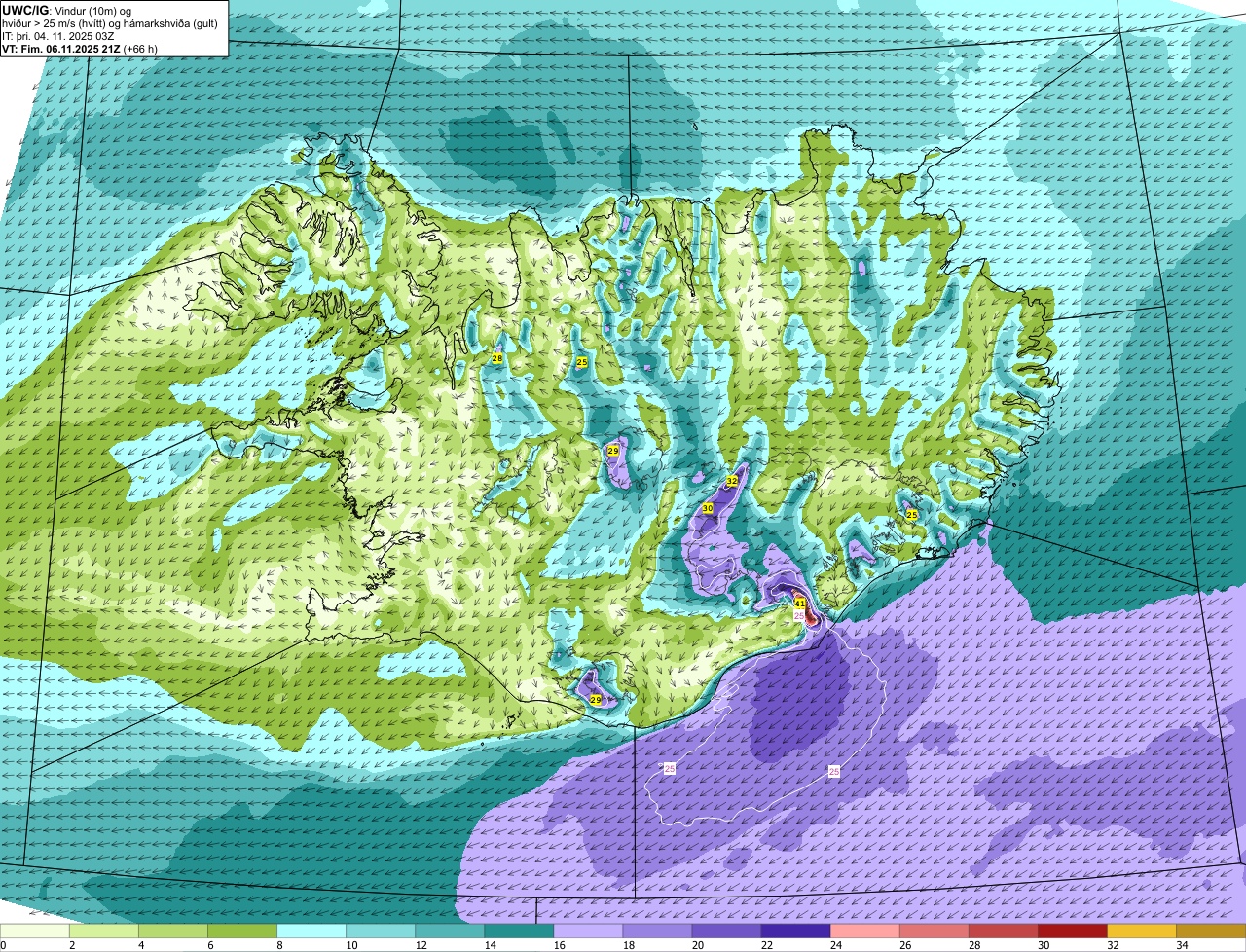Select the color scale tick value 8
Viewport: 1246px width, 952px height.
click(x=278, y=945)
